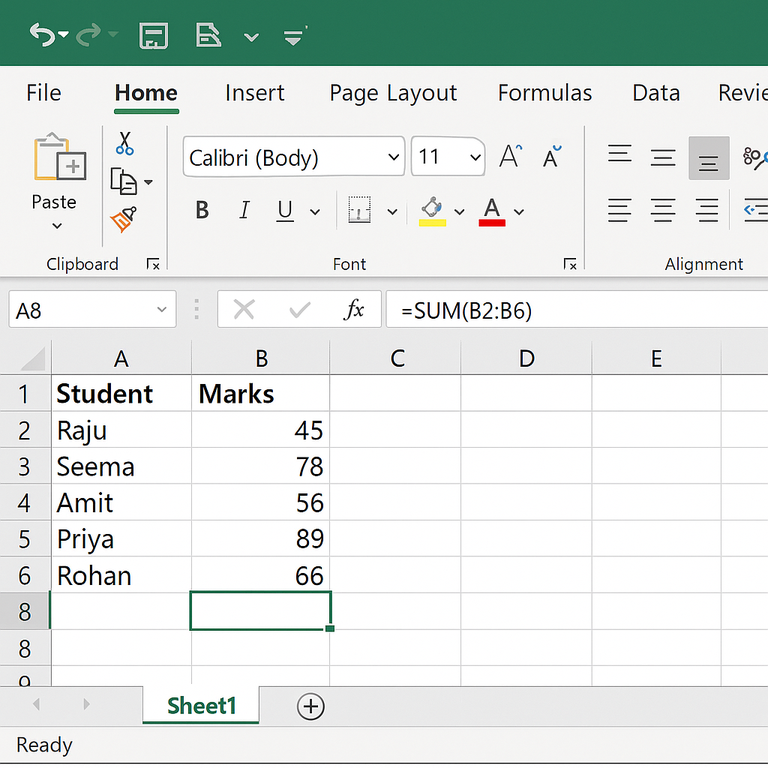This screenshot has height=768, width=768.
Task: Toggle Underline formatting
Action: [x=285, y=211]
